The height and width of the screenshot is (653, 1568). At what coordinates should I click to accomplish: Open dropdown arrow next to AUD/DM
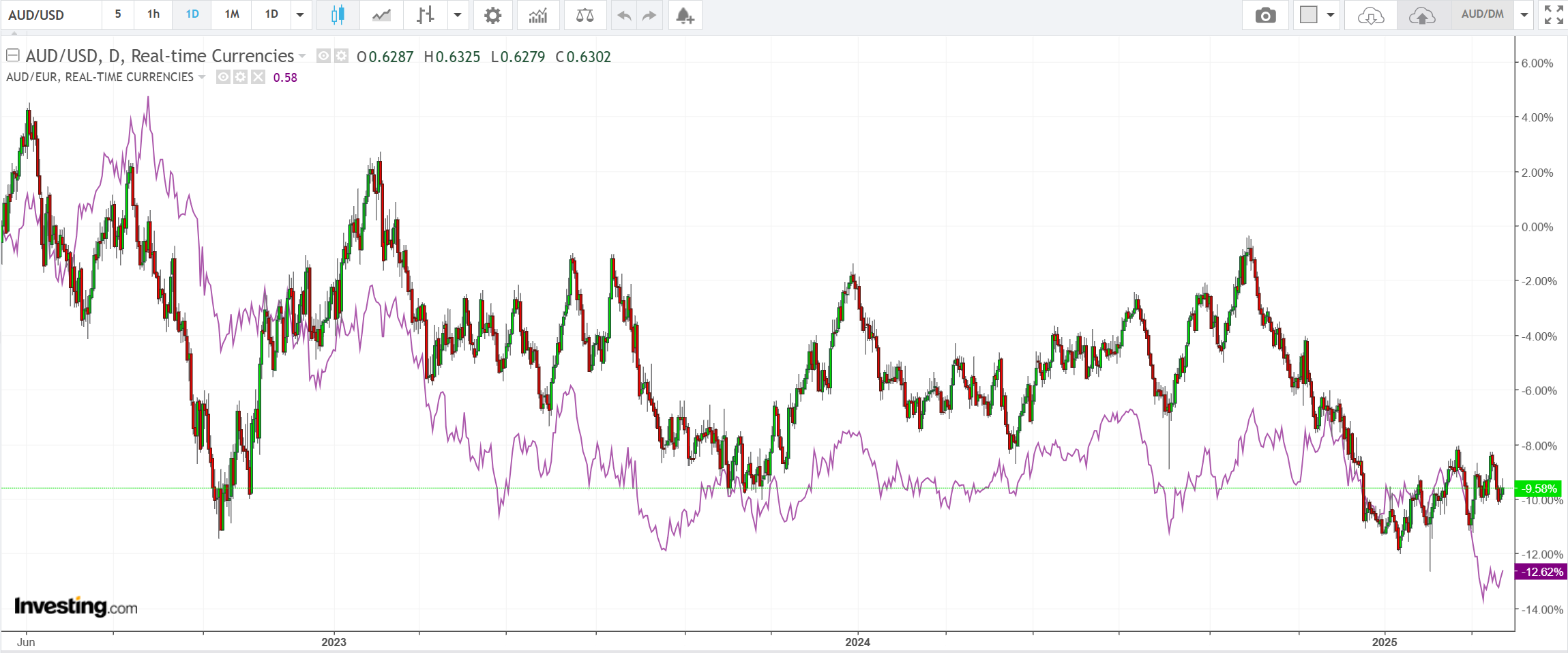coord(1524,15)
